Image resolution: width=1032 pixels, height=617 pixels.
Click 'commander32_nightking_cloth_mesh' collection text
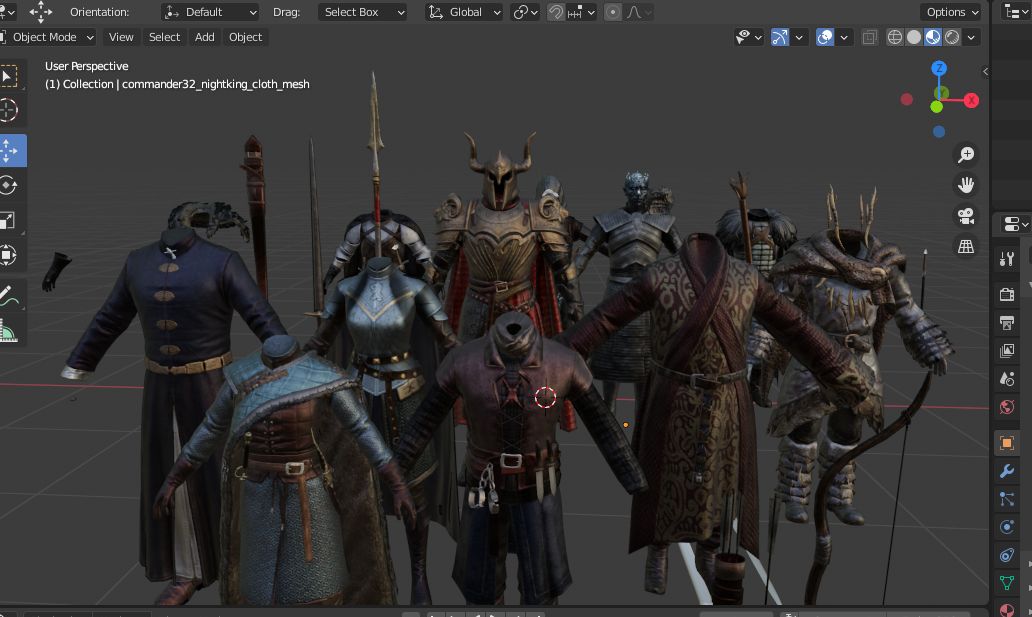[x=215, y=84]
